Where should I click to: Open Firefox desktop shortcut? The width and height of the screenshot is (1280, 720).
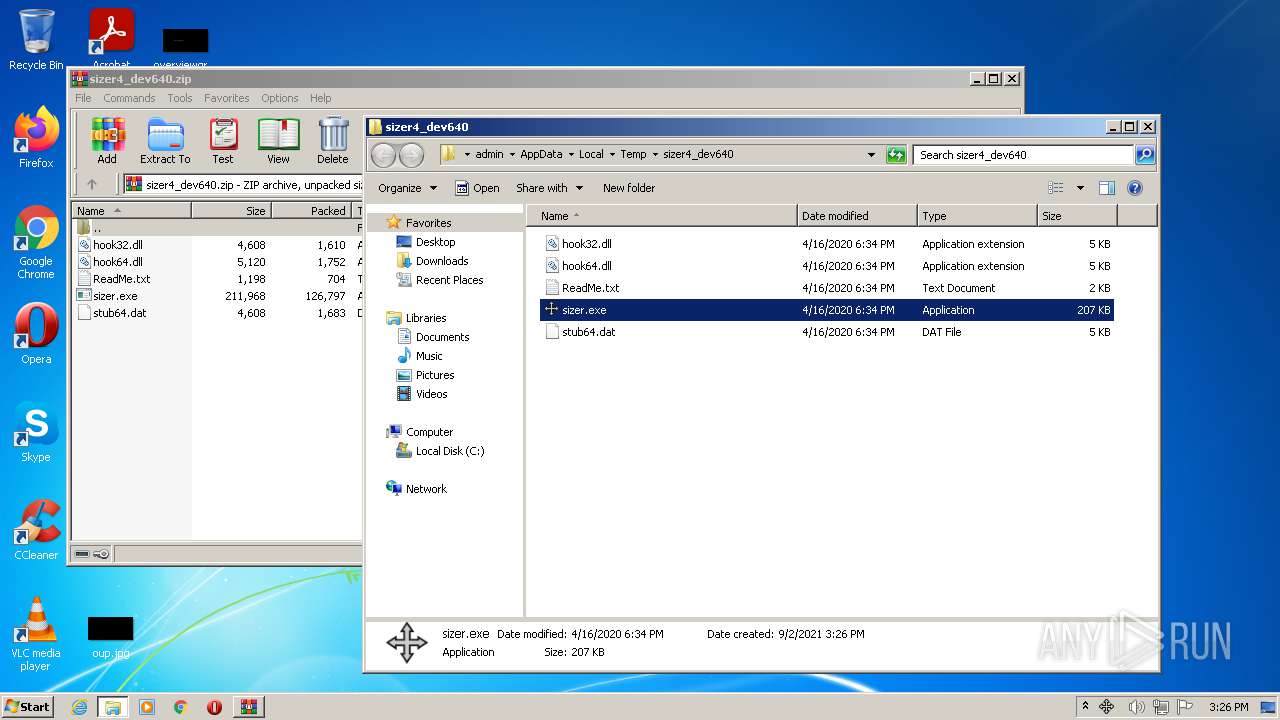pos(36,137)
